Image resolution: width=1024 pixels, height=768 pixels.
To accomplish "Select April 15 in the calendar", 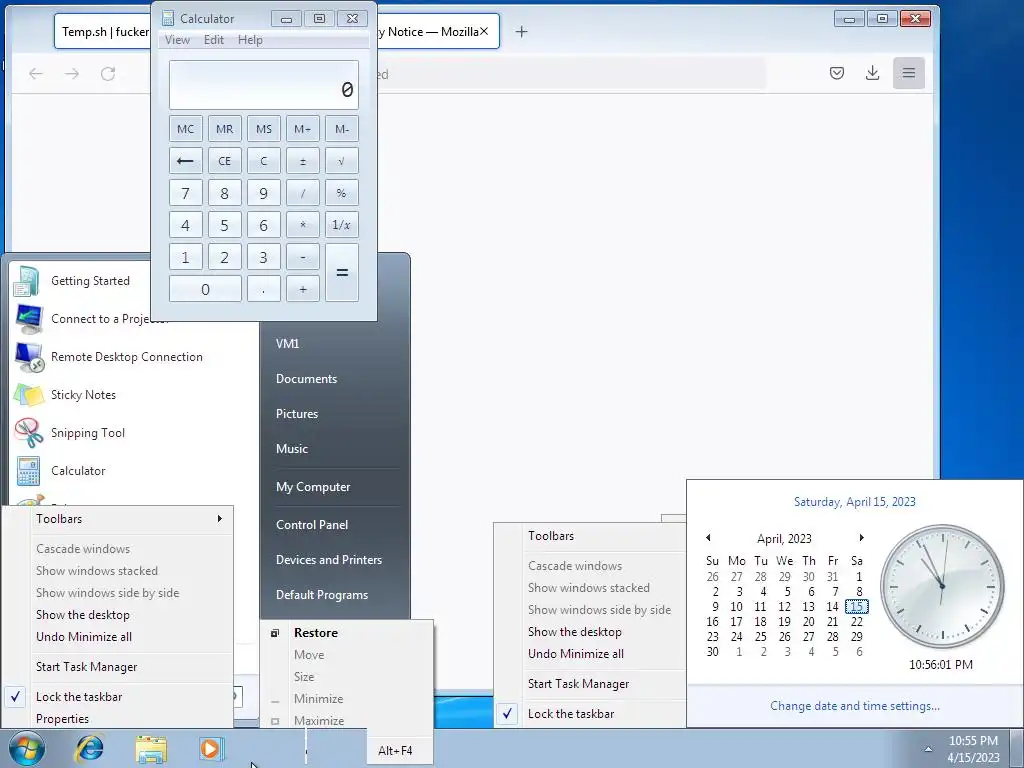I will [856, 607].
